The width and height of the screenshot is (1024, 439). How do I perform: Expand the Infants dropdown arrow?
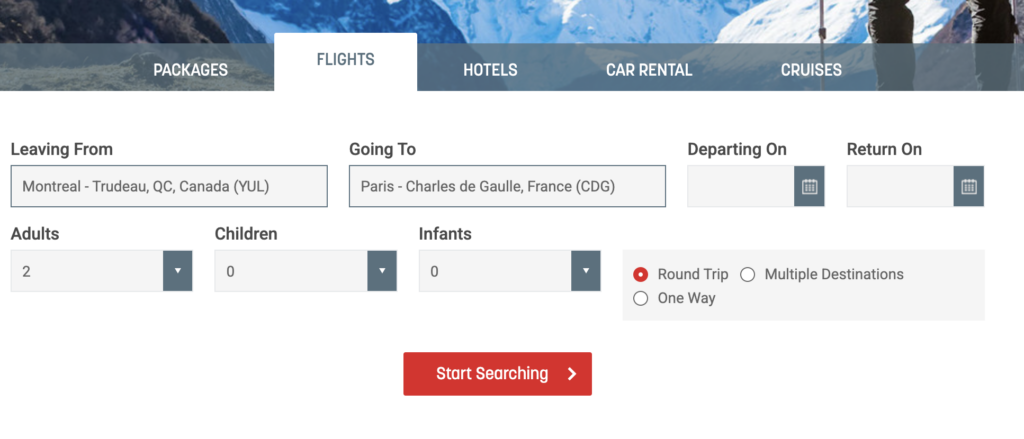coord(585,271)
